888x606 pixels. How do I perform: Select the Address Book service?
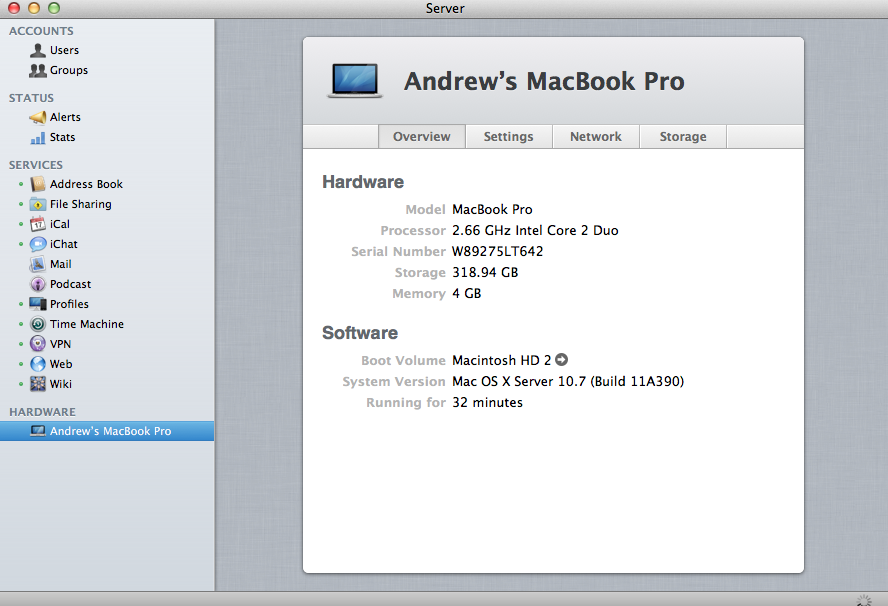[107, 184]
